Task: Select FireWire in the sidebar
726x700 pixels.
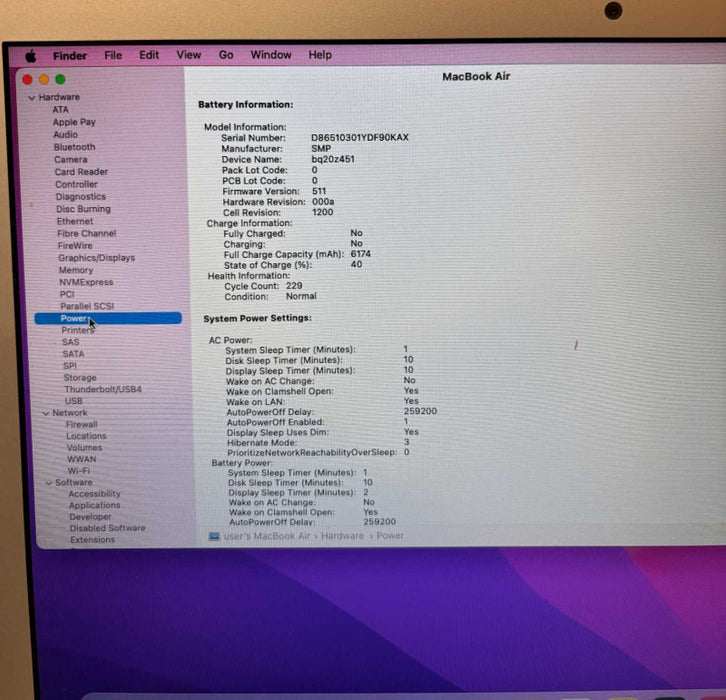Action: (x=75, y=246)
